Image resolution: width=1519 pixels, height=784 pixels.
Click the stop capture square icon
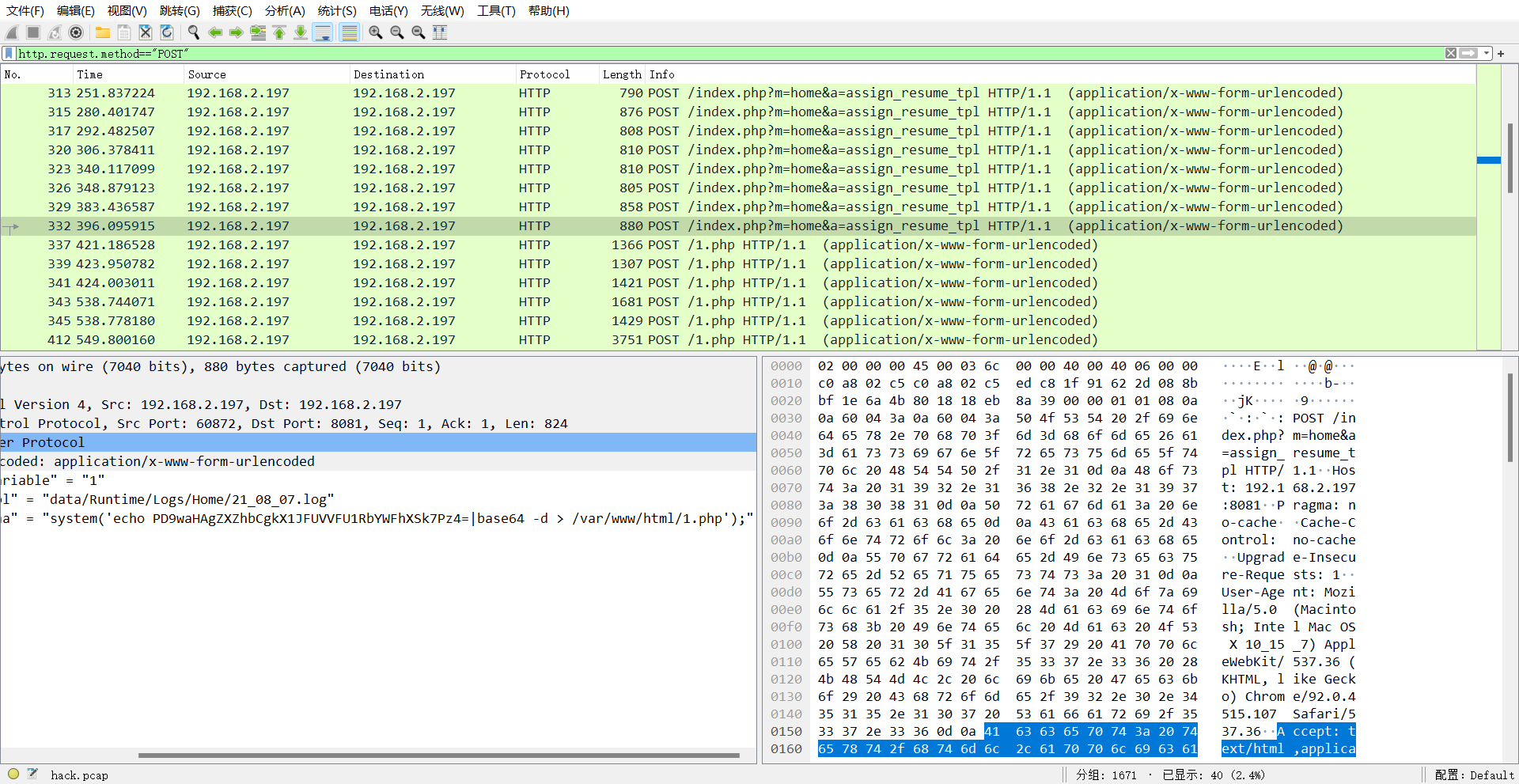pyautogui.click(x=33, y=32)
